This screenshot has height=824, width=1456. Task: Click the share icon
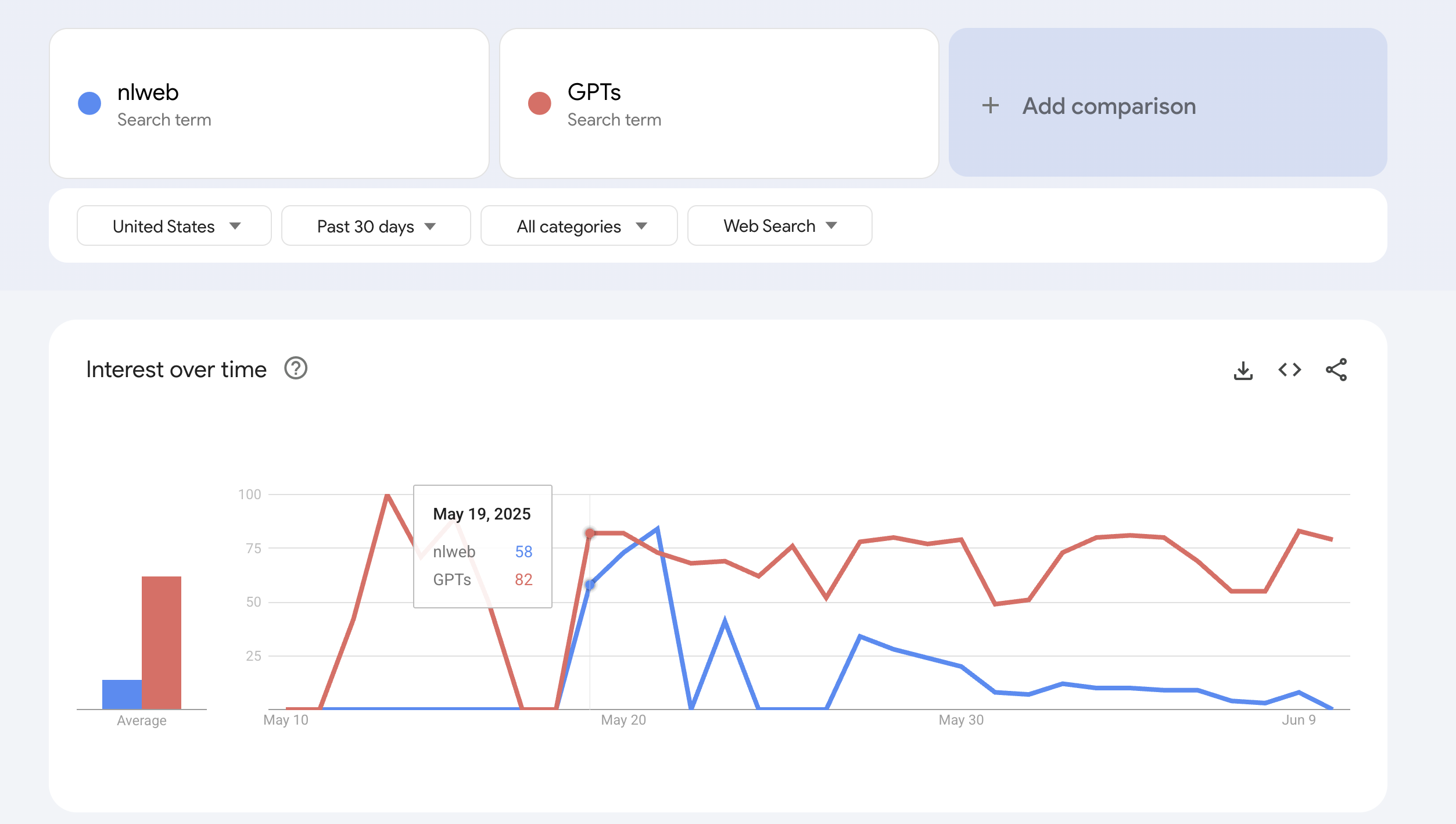1336,370
